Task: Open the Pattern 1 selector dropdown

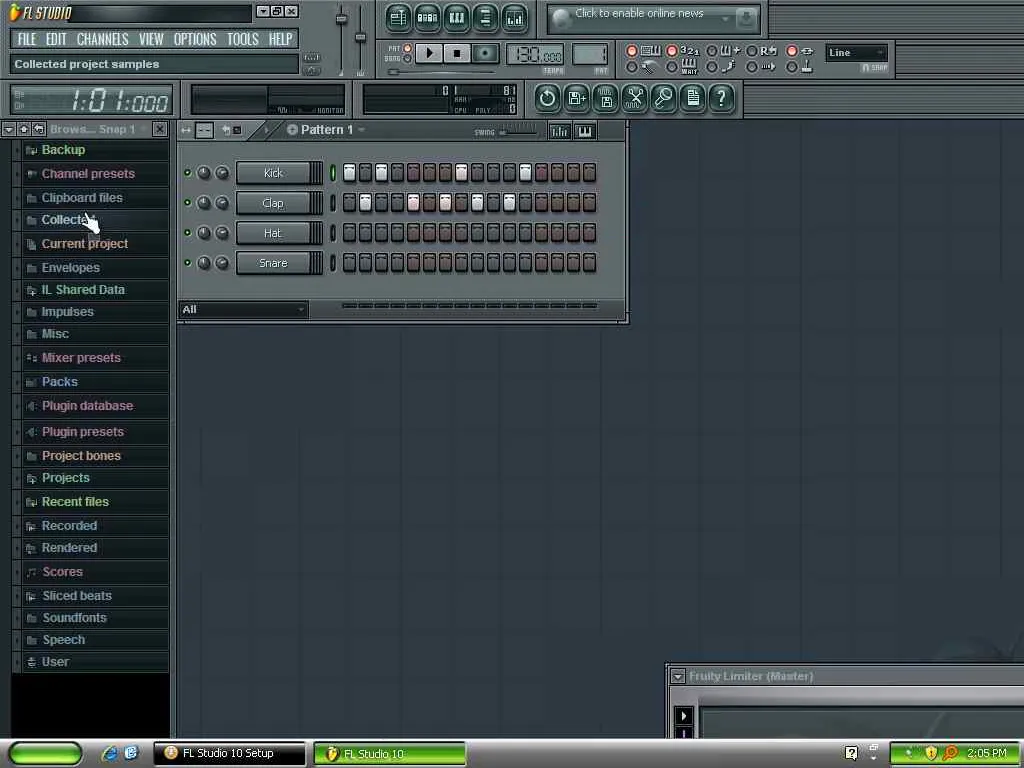Action: [x=326, y=130]
